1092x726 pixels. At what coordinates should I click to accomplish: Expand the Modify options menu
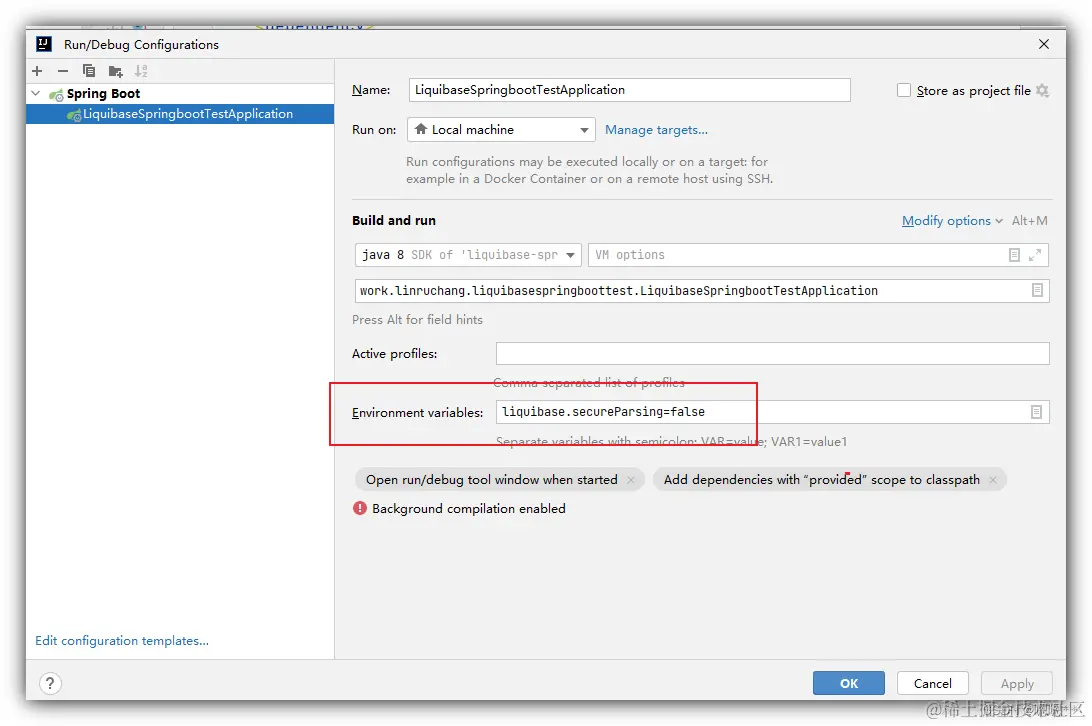point(952,221)
